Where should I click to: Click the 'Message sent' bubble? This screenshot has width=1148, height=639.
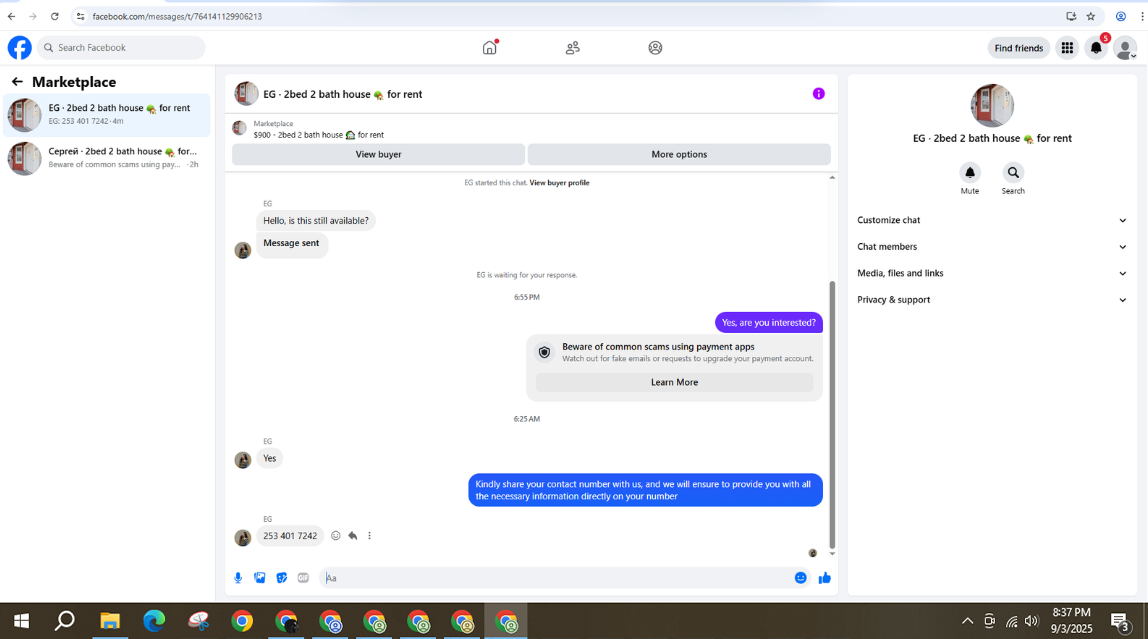[291, 244]
